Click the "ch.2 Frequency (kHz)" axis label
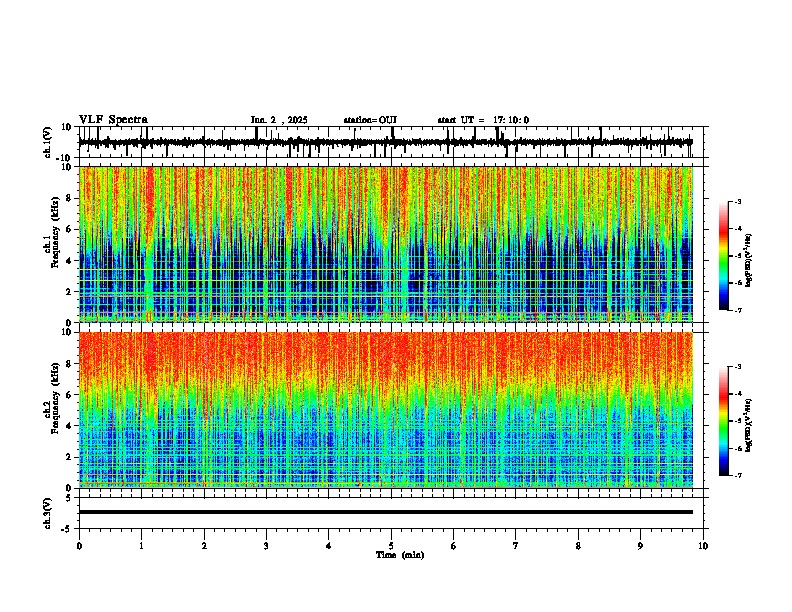Viewport: 792px width, 612px height. pyautogui.click(x=51, y=398)
